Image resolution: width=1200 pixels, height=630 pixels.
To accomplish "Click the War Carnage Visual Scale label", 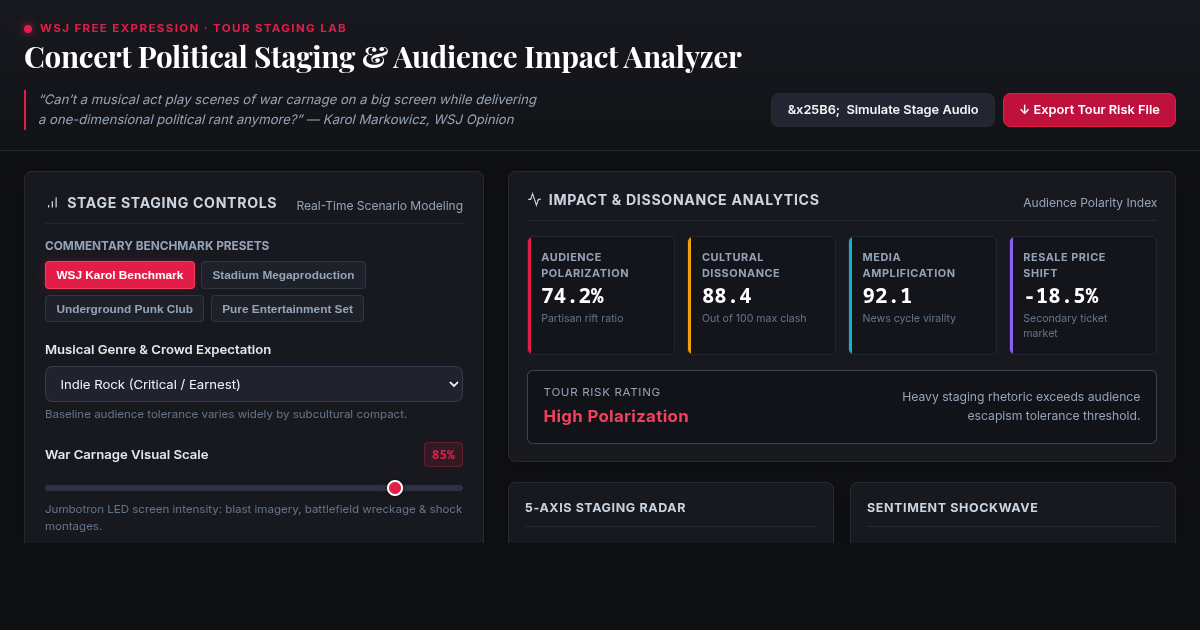I will [127, 455].
